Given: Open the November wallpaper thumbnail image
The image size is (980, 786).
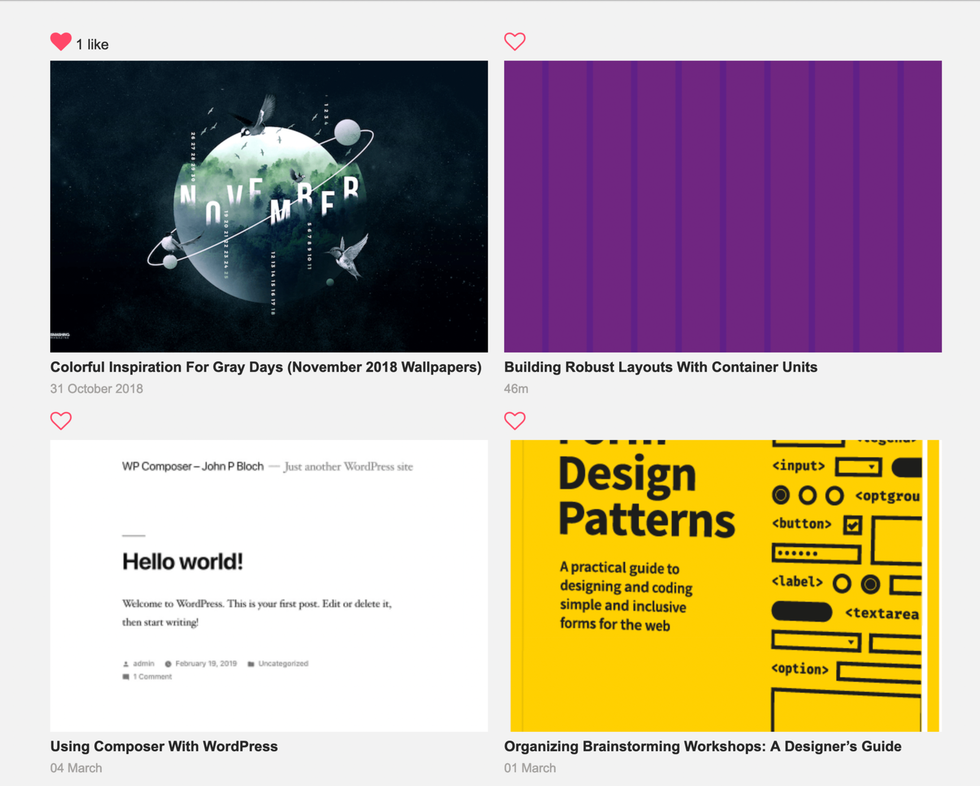Looking at the screenshot, I should click(269, 206).
